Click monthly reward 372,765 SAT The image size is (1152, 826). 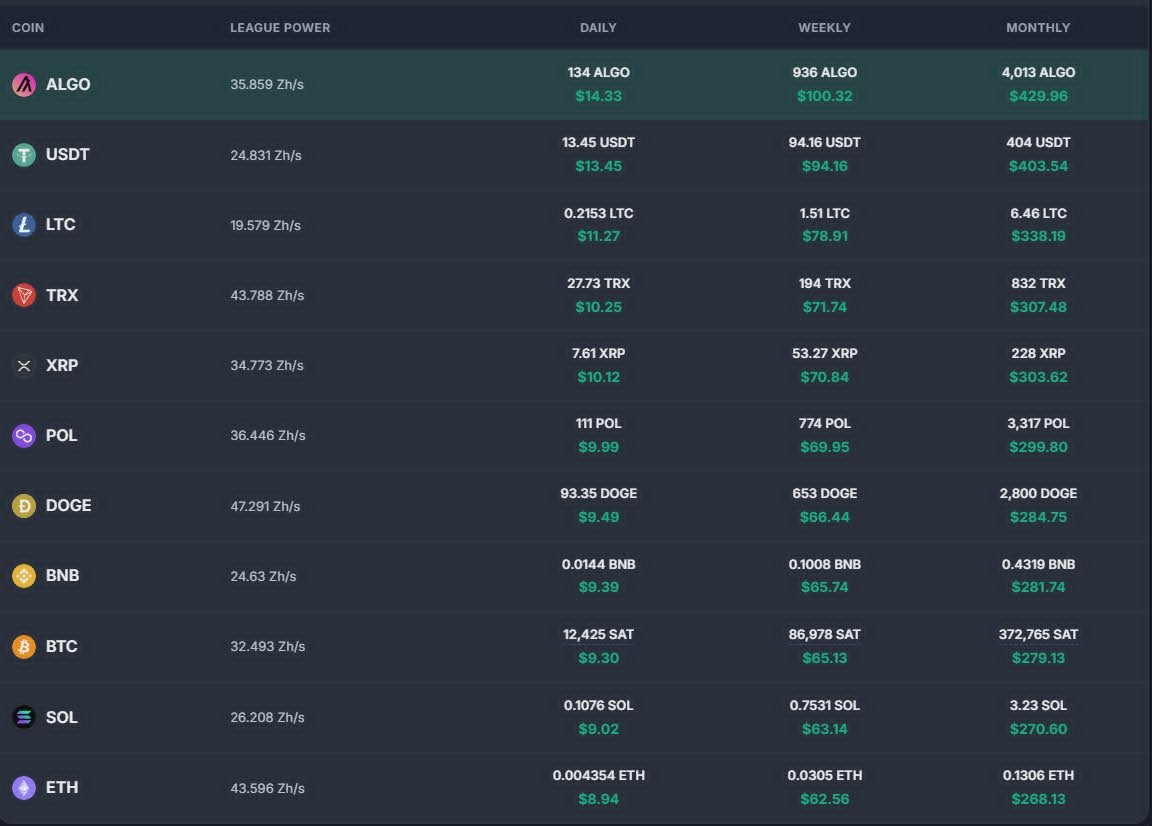(1038, 634)
